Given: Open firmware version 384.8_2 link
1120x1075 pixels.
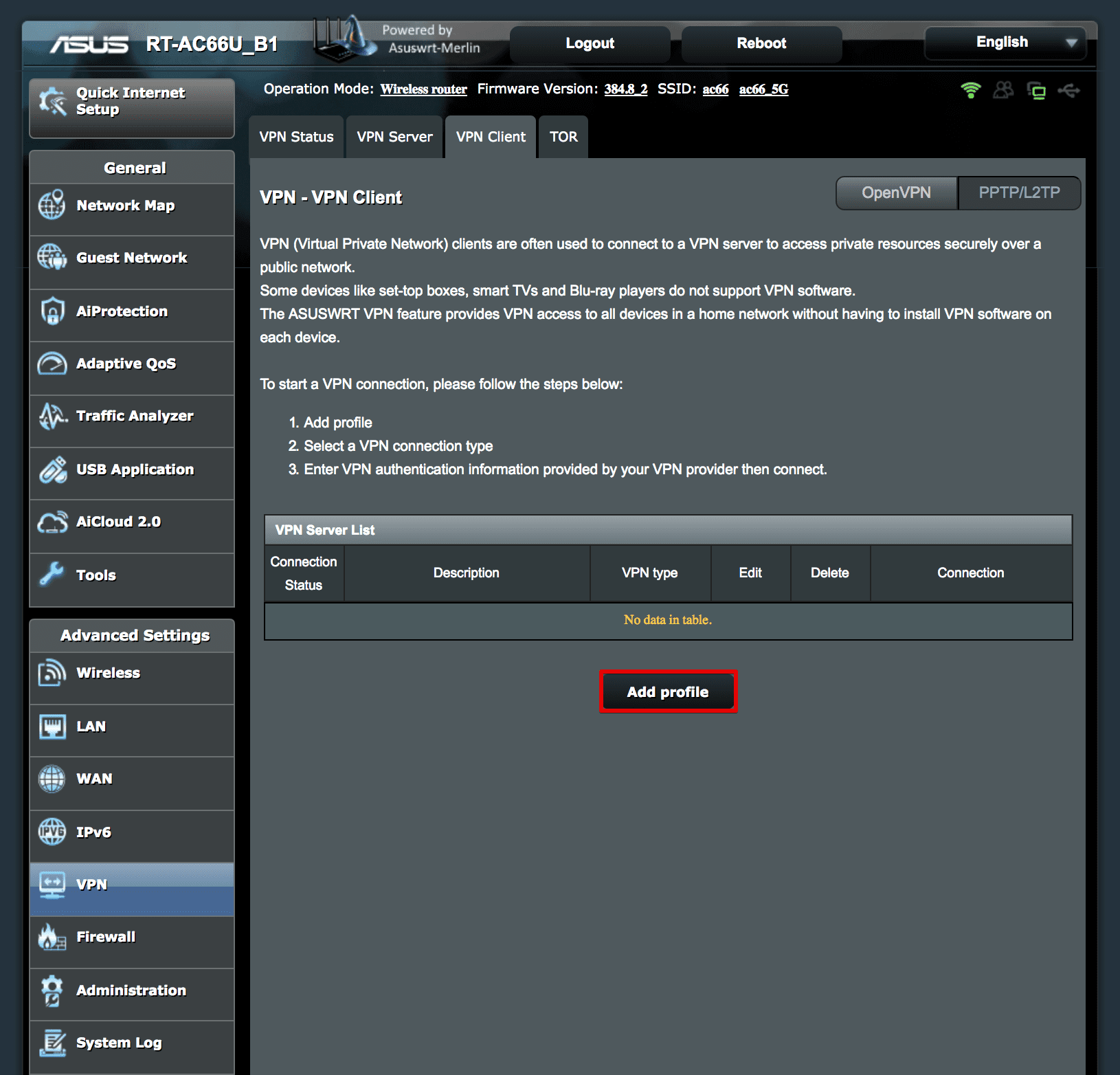Looking at the screenshot, I should click(x=625, y=89).
